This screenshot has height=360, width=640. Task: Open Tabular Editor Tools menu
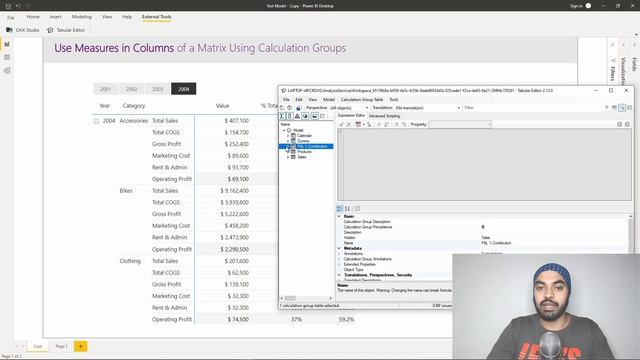point(393,100)
